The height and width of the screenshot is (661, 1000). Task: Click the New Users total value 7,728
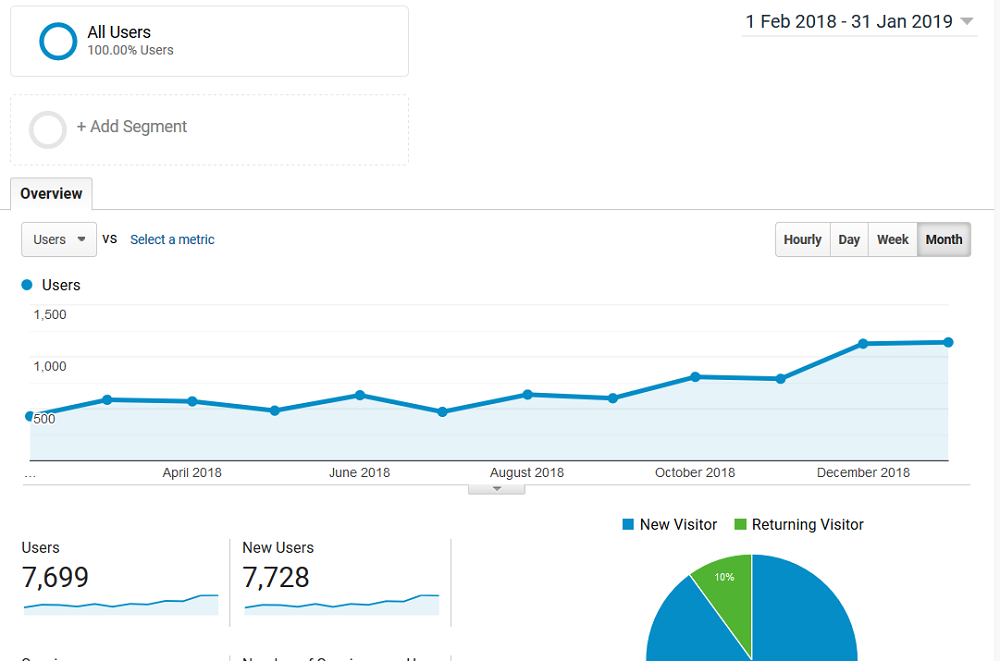(276, 577)
